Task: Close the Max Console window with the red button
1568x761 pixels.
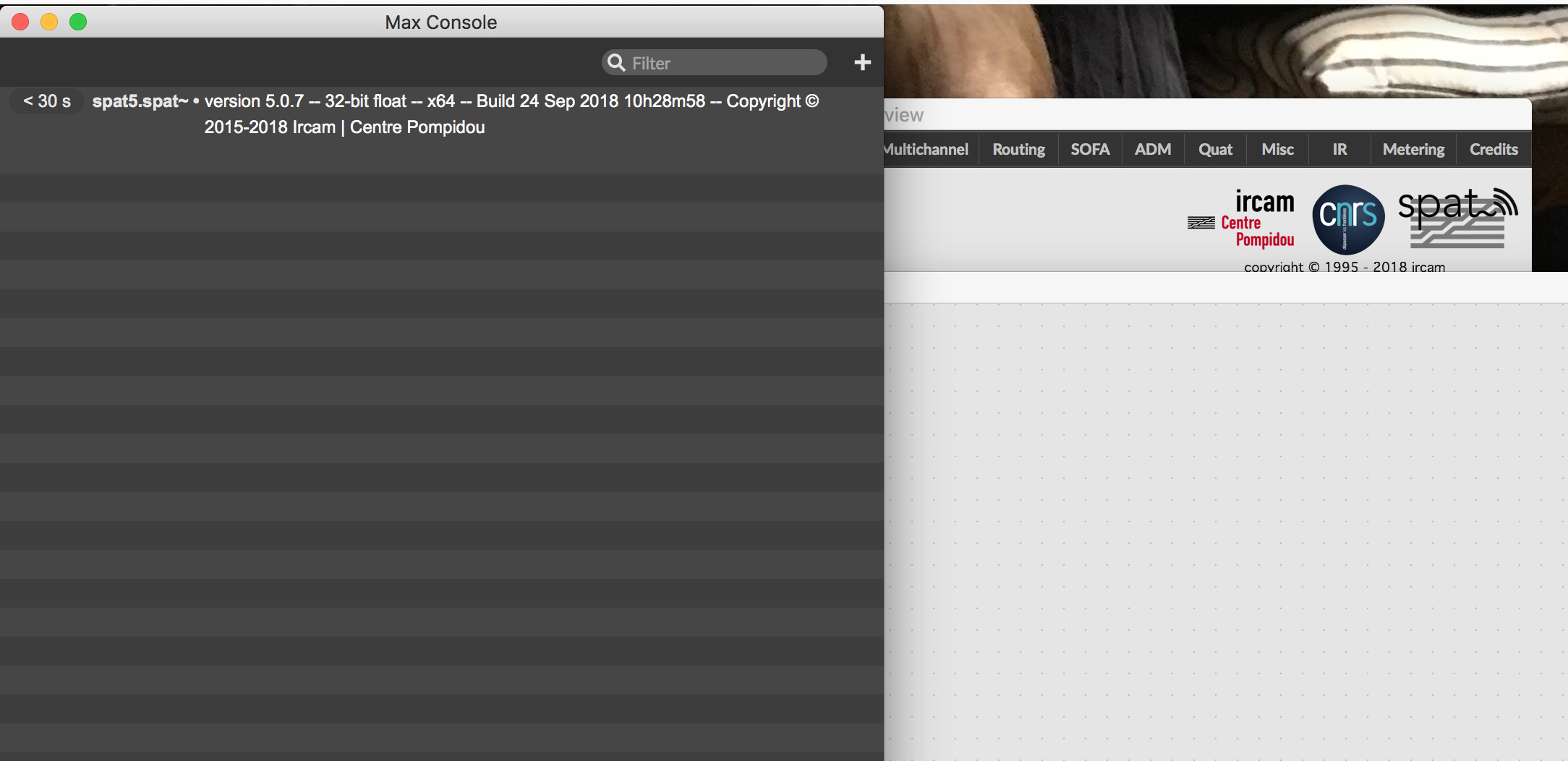Action: tap(20, 22)
